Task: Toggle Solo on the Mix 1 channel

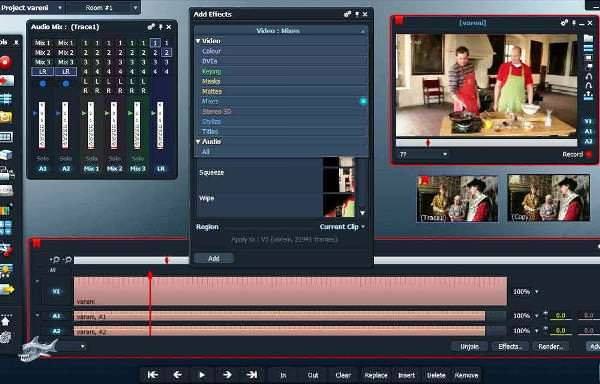Action: click(x=91, y=158)
